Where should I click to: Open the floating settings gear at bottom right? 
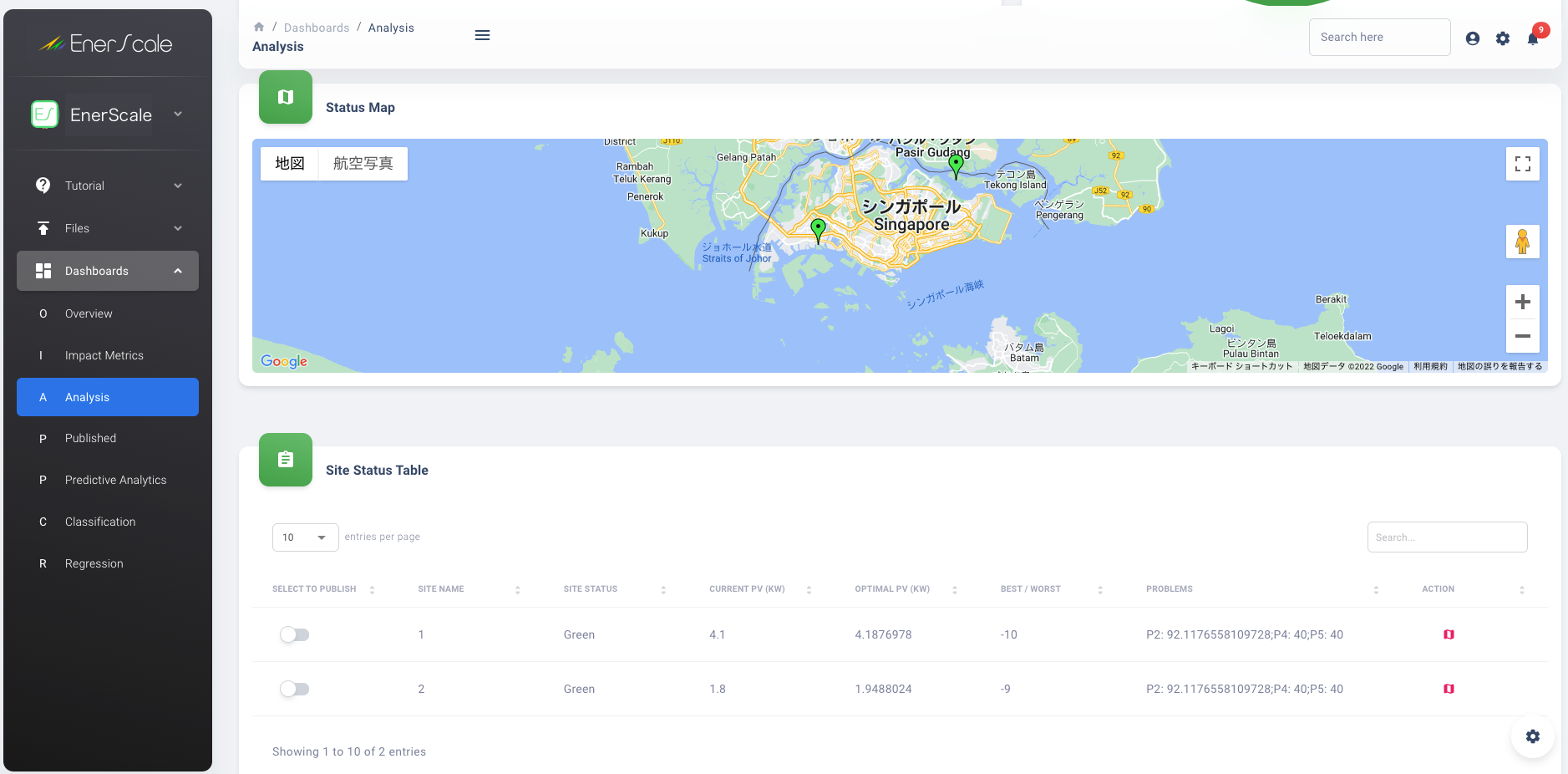click(x=1533, y=736)
